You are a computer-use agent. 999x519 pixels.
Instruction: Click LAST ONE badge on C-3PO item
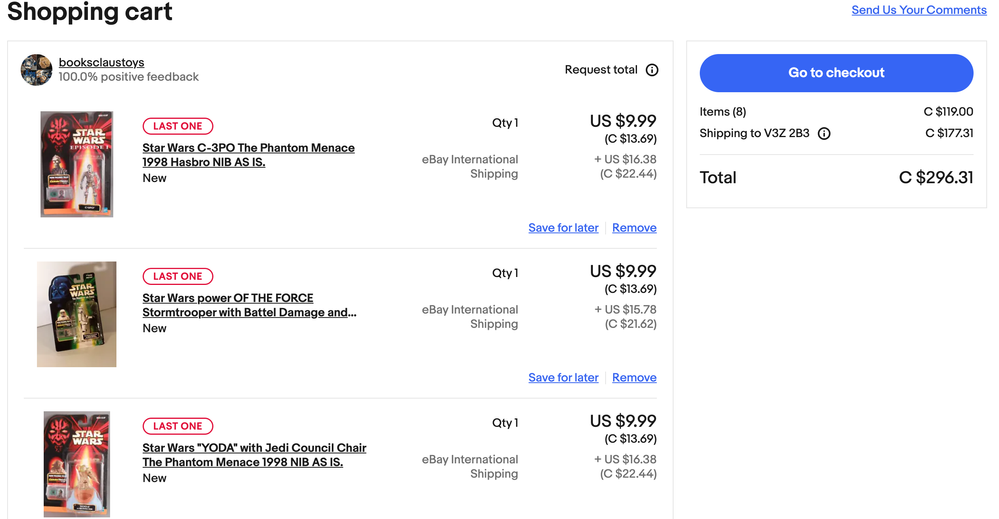178,126
